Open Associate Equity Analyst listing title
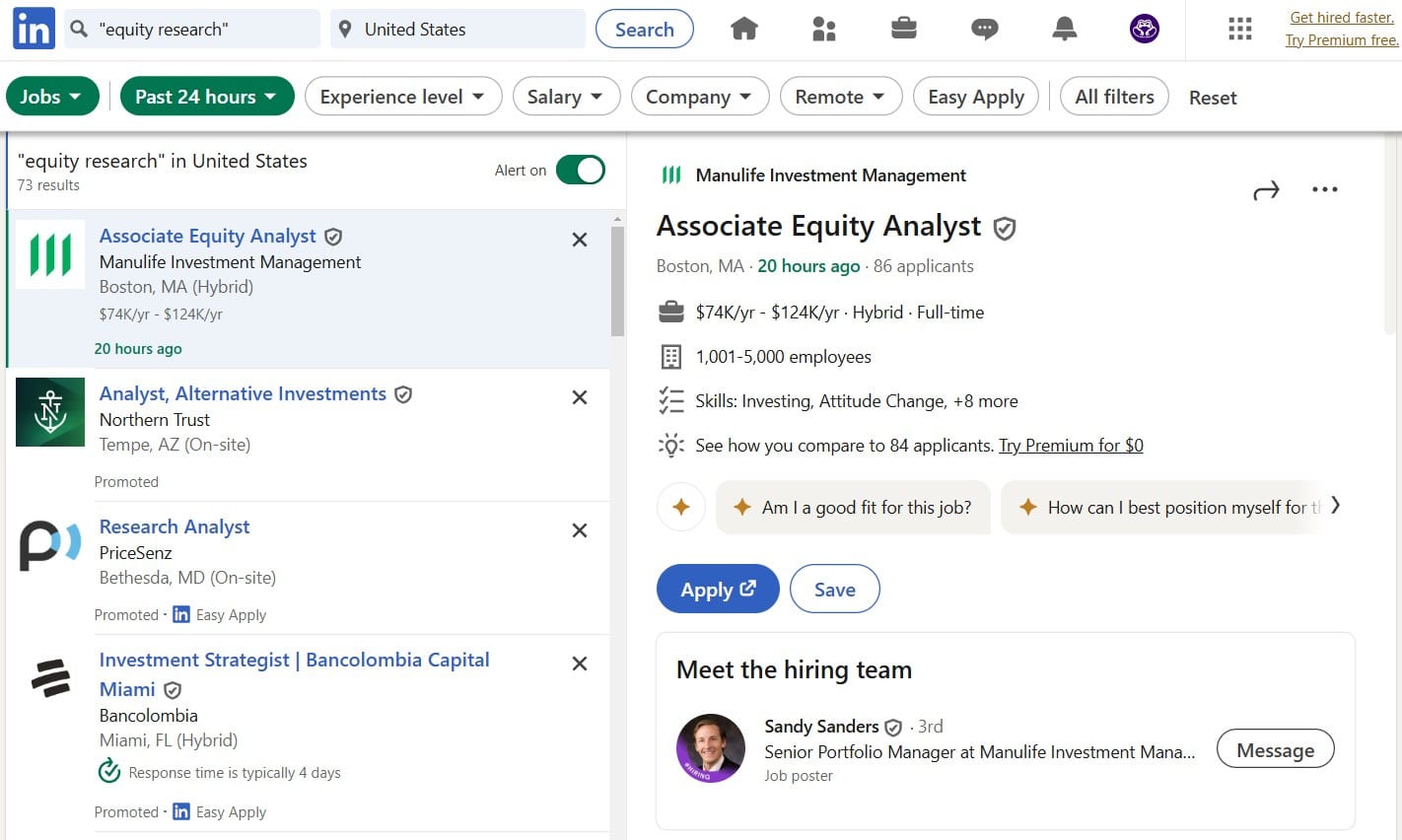The image size is (1402, 840). point(208,236)
